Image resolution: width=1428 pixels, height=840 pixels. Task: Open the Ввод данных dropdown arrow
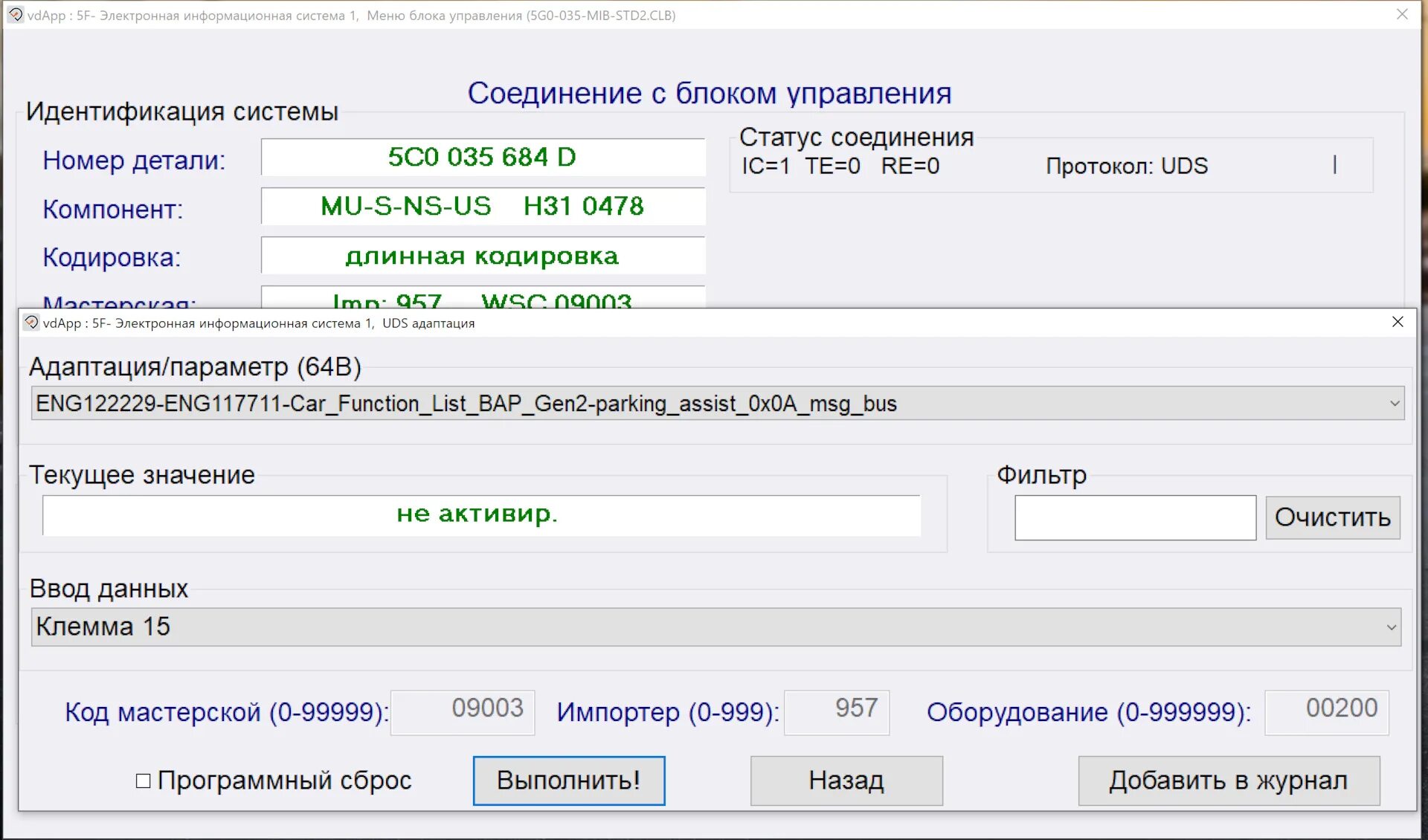tap(1391, 627)
